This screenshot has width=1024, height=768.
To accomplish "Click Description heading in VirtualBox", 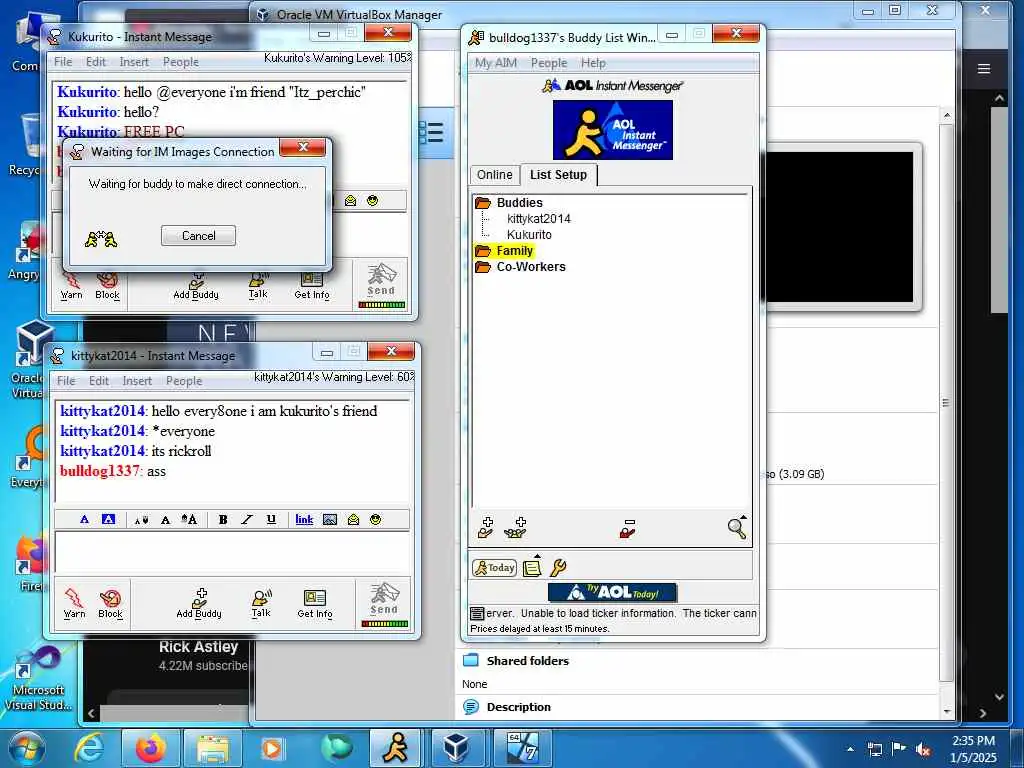I will (519, 707).
